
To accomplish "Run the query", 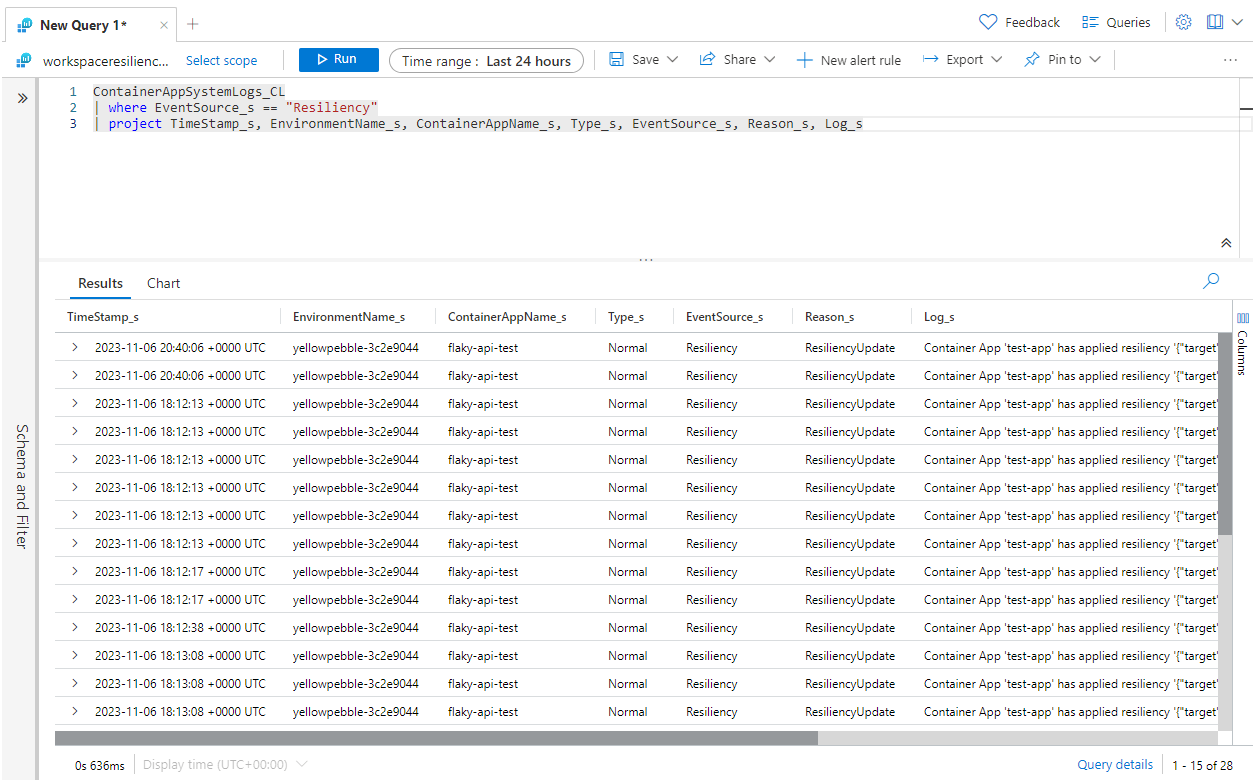I will pos(338,59).
